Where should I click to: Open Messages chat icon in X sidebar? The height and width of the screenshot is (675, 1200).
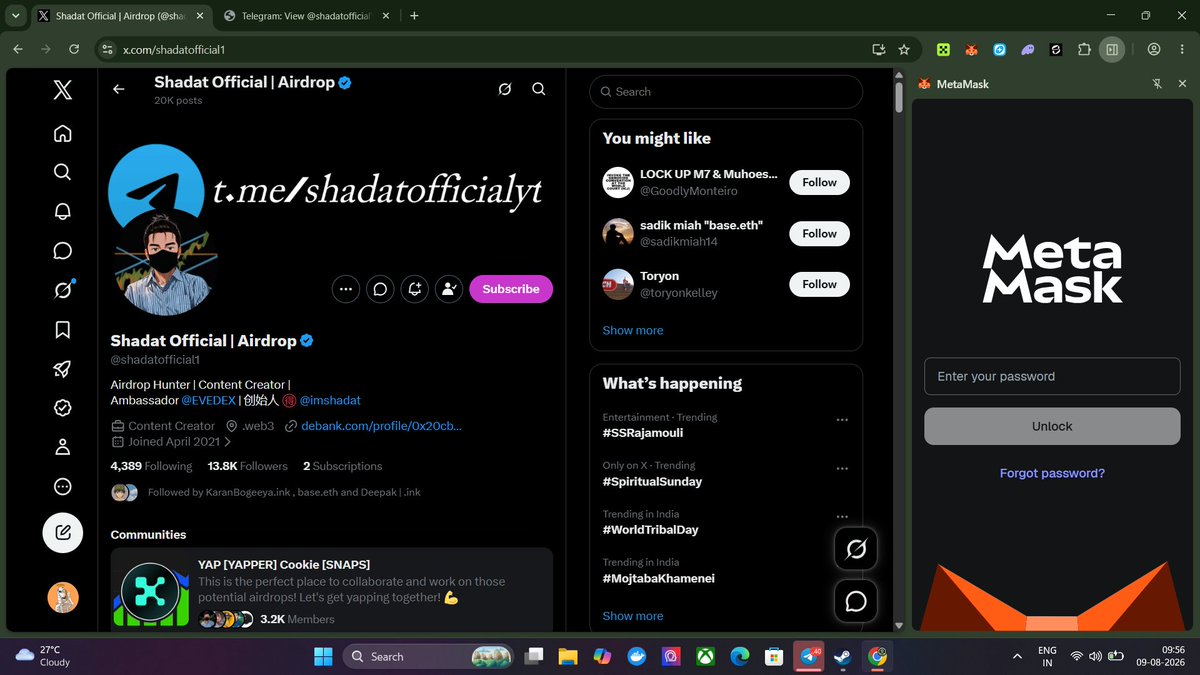pyautogui.click(x=62, y=251)
